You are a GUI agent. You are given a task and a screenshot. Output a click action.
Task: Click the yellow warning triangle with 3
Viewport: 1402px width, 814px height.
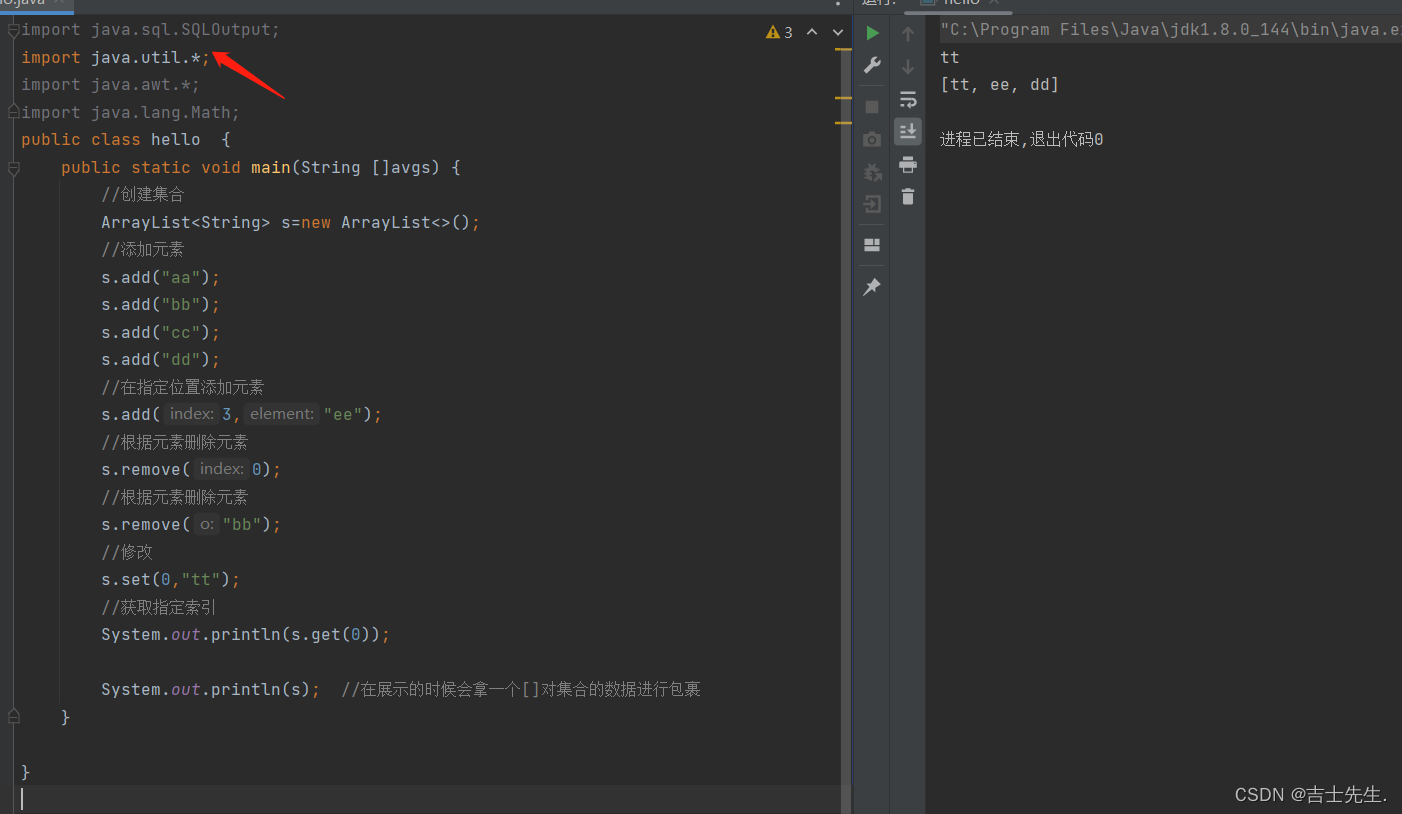(779, 32)
